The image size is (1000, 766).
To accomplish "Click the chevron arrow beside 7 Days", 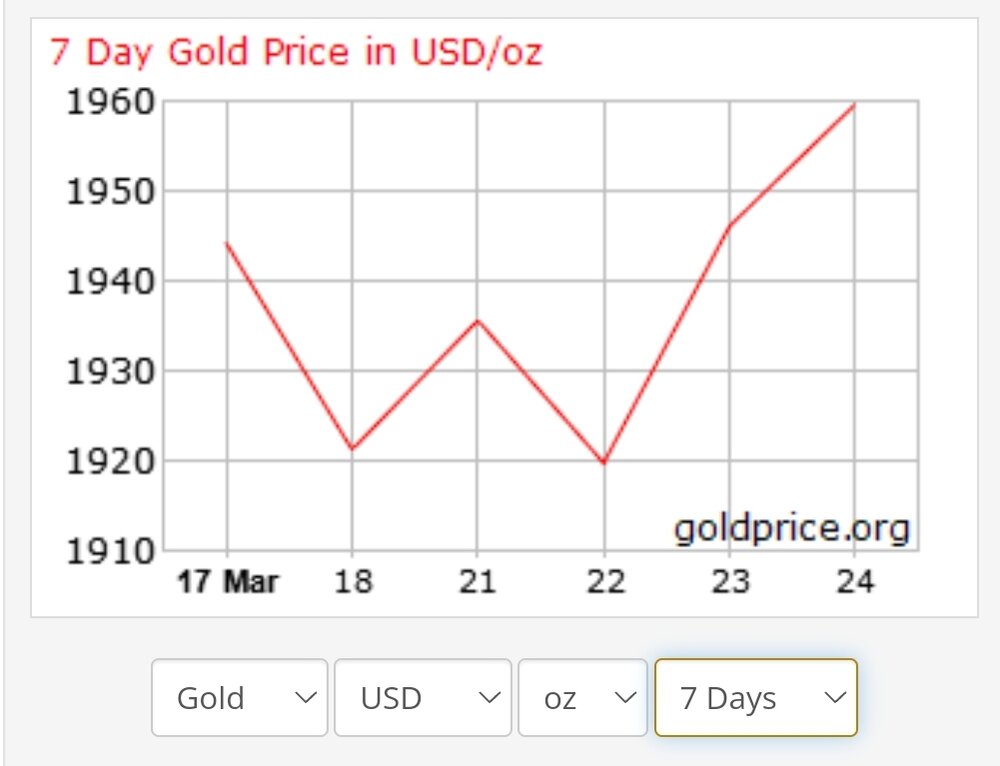I will pos(835,698).
